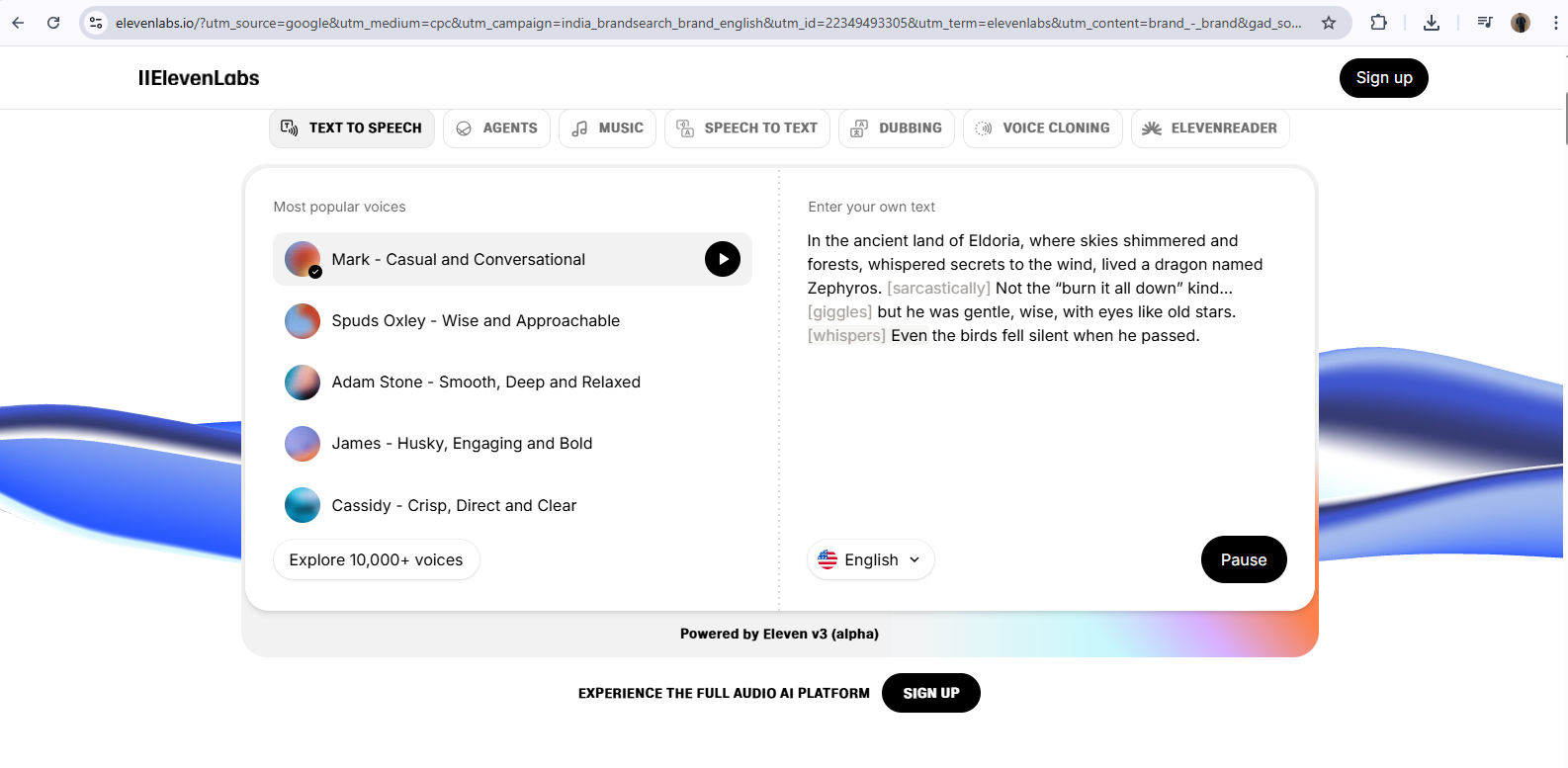Viewport: 1568px width, 768px height.
Task: Play the Mark voice sample
Action: pos(722,259)
